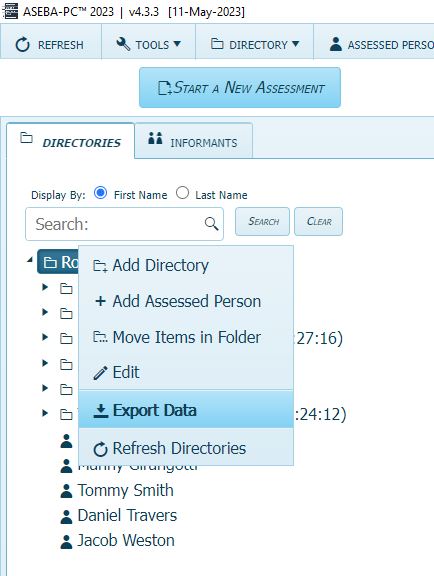
Task: Open the Tools dropdown menu
Action: [x=148, y=44]
